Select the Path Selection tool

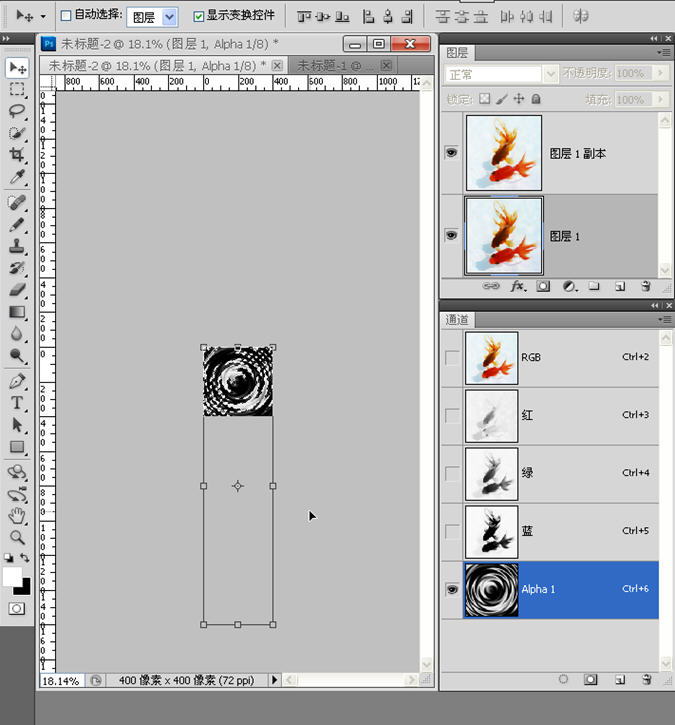coord(17,425)
